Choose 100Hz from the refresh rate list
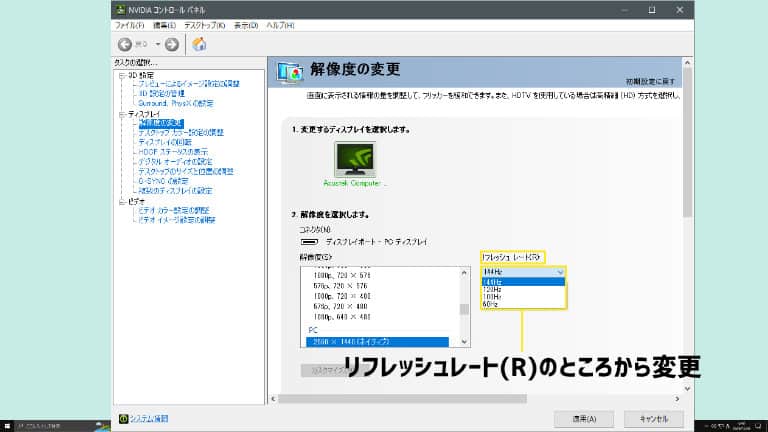Screen dimensions: 768x432 click(x=523, y=297)
